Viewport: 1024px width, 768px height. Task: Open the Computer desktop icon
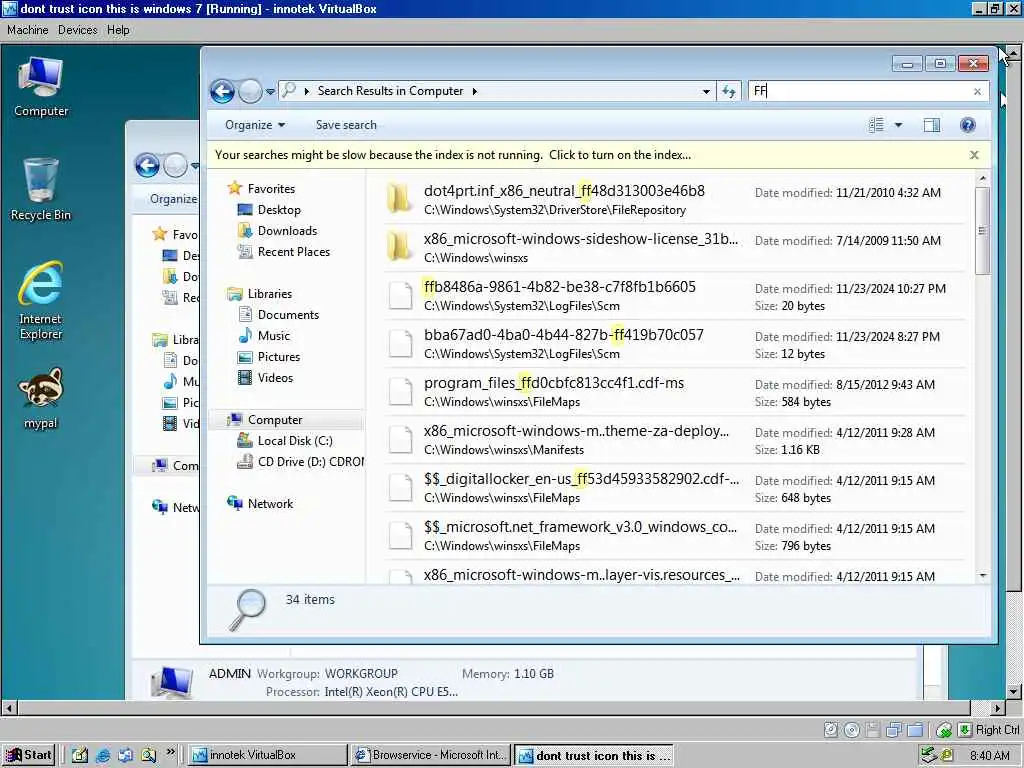click(x=40, y=87)
